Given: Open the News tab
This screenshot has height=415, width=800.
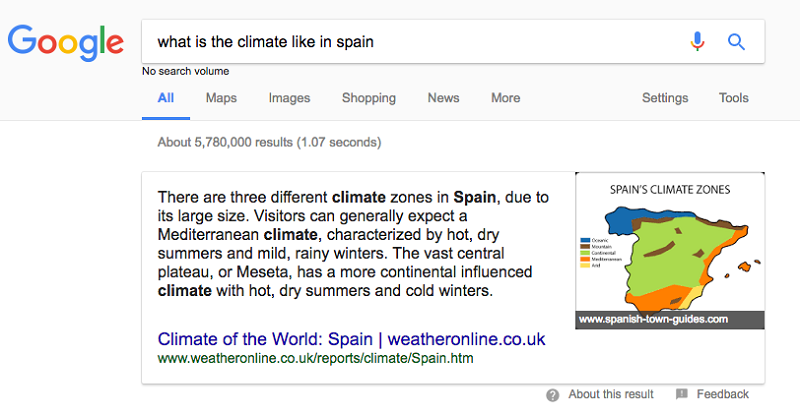Looking at the screenshot, I should (443, 98).
